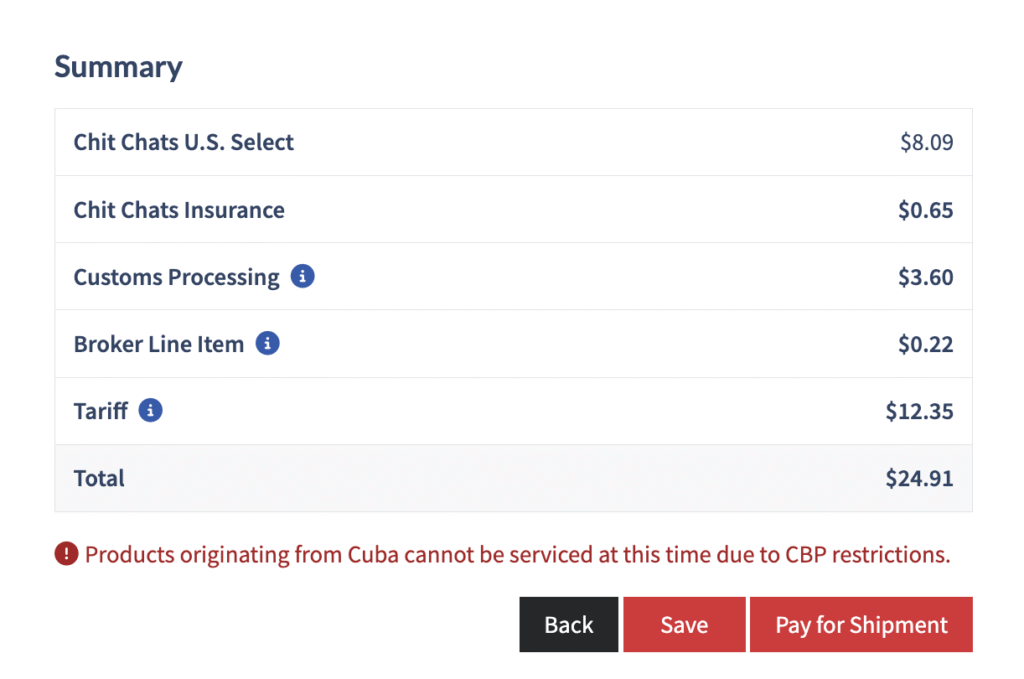Click the $3.60 customs processing amount
Screen dimensions: 1024x679
(x=925, y=277)
